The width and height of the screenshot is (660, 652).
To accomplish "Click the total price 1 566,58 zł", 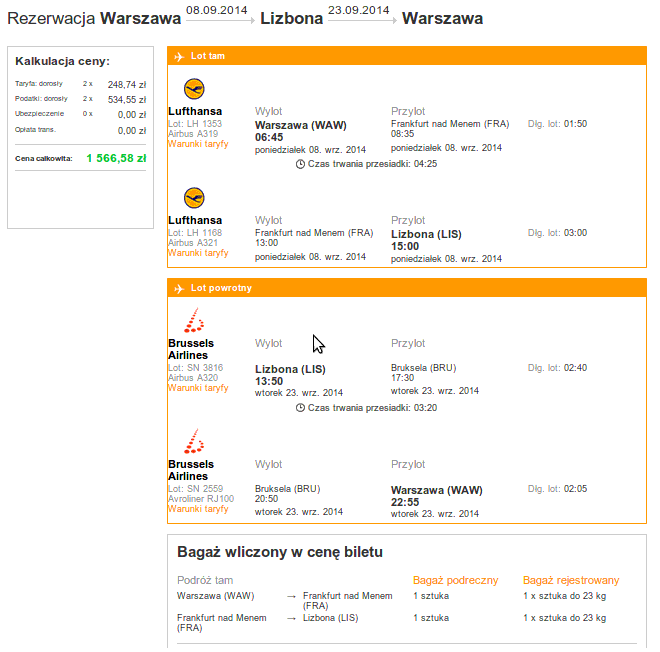I will click(116, 158).
